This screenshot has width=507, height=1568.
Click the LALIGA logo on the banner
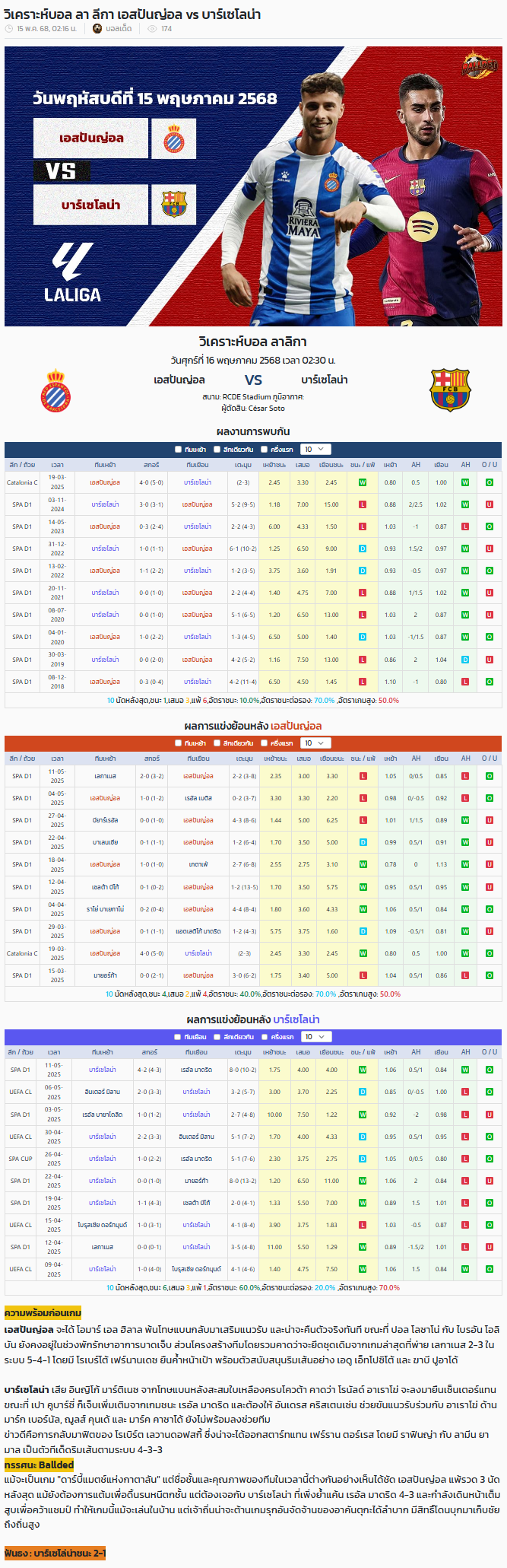[x=72, y=273]
